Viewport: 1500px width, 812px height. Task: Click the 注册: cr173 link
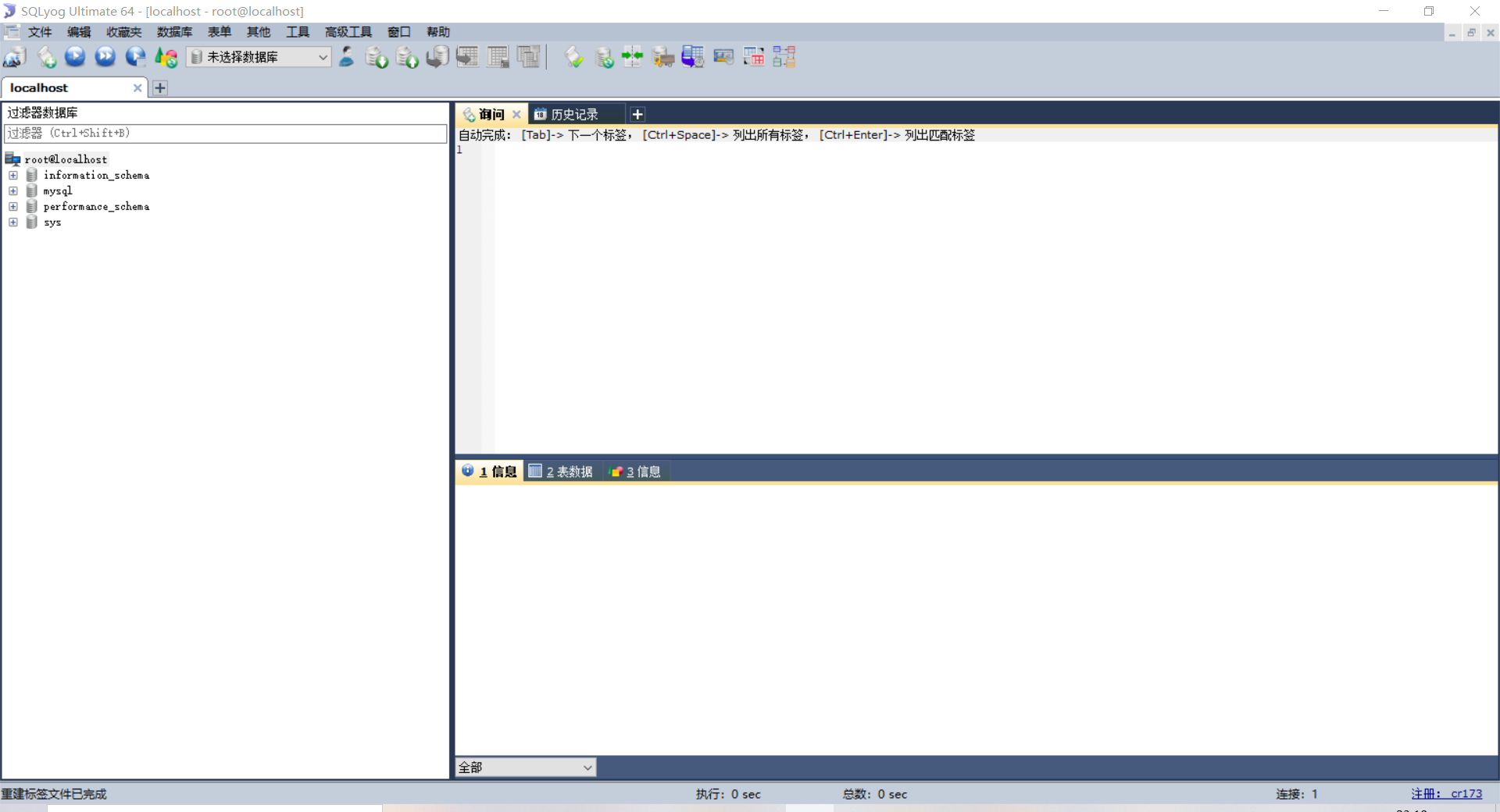pyautogui.click(x=1447, y=794)
